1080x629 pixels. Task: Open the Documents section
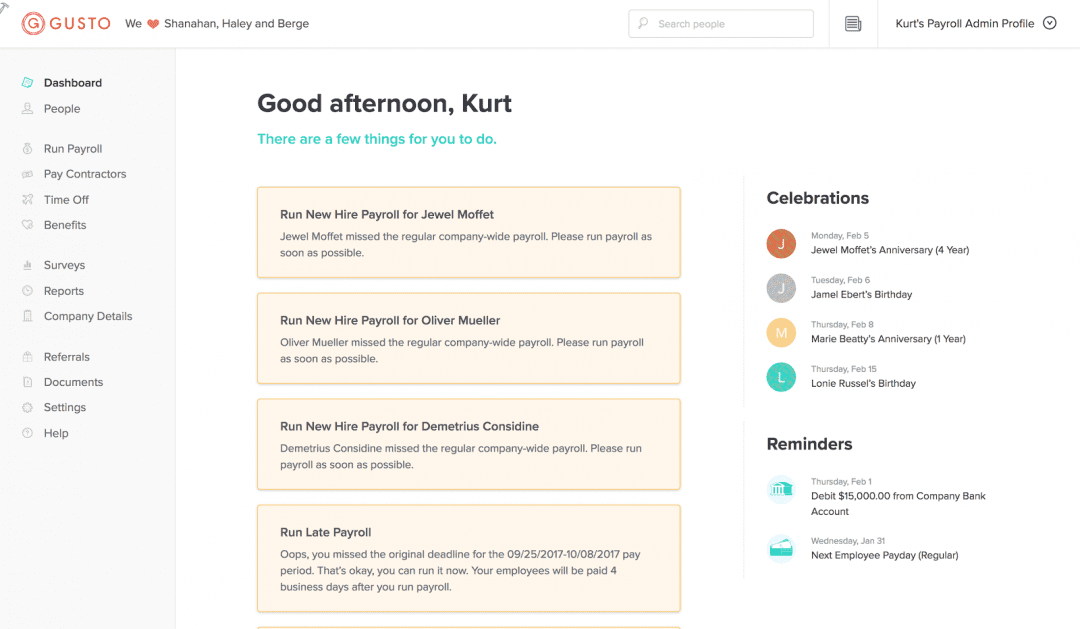[x=71, y=381]
